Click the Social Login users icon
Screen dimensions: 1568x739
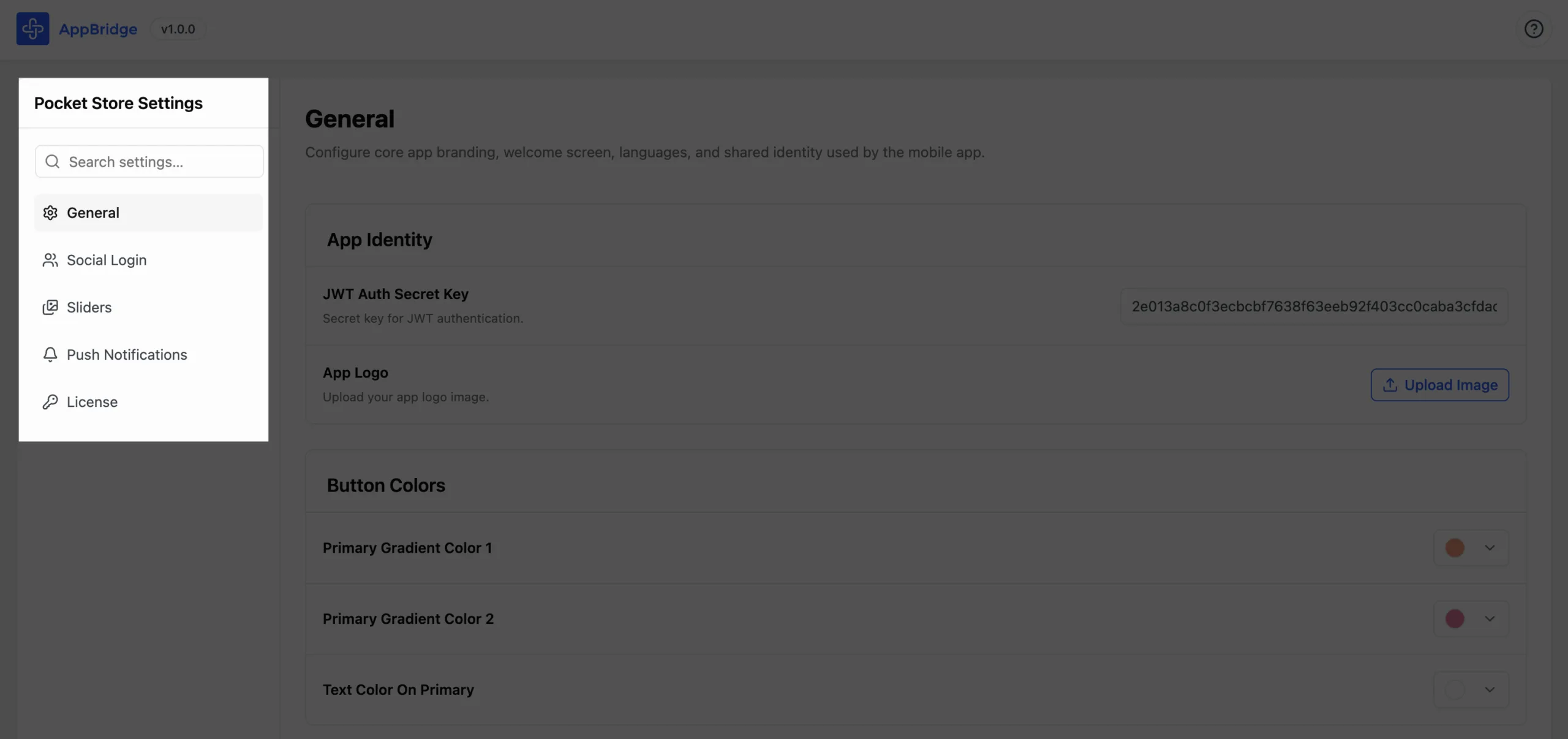pos(50,260)
